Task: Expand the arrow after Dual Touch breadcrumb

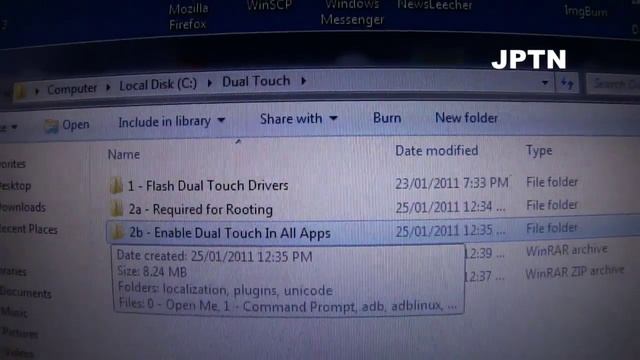Action: [x=303, y=81]
